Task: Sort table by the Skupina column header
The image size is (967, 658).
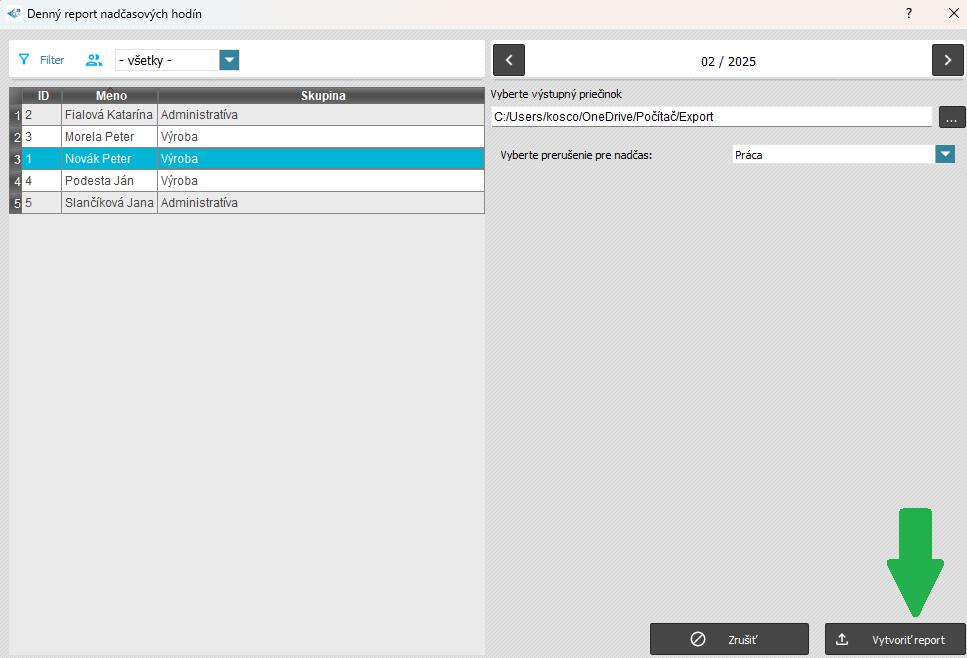Action: click(322, 96)
